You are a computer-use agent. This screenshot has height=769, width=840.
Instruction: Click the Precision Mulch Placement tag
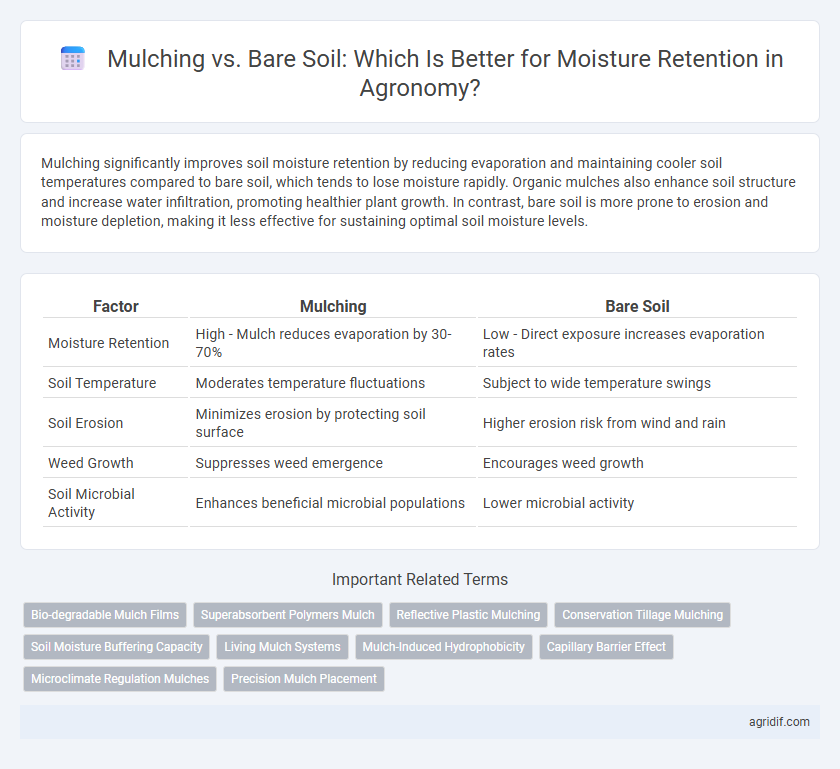304,678
